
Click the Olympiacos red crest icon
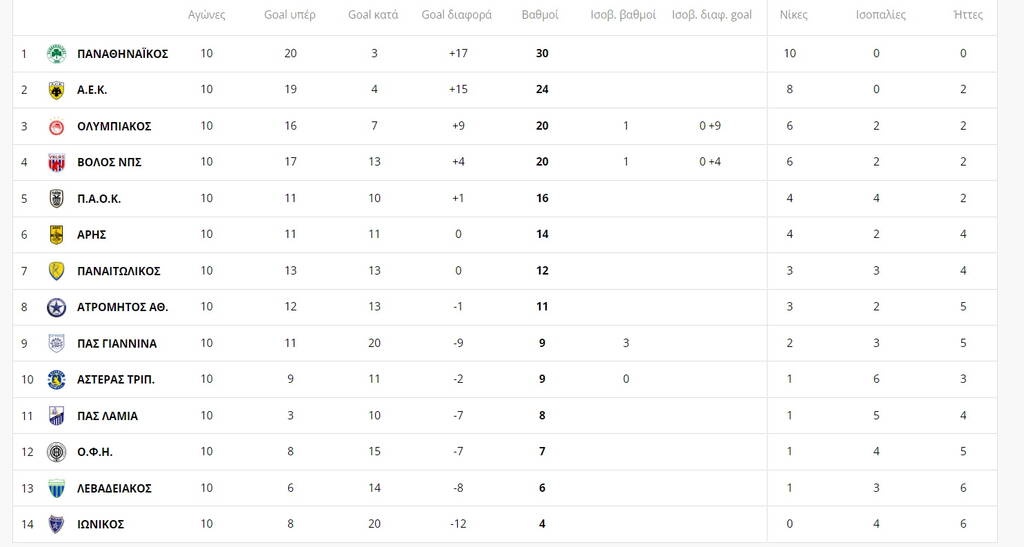(56, 126)
